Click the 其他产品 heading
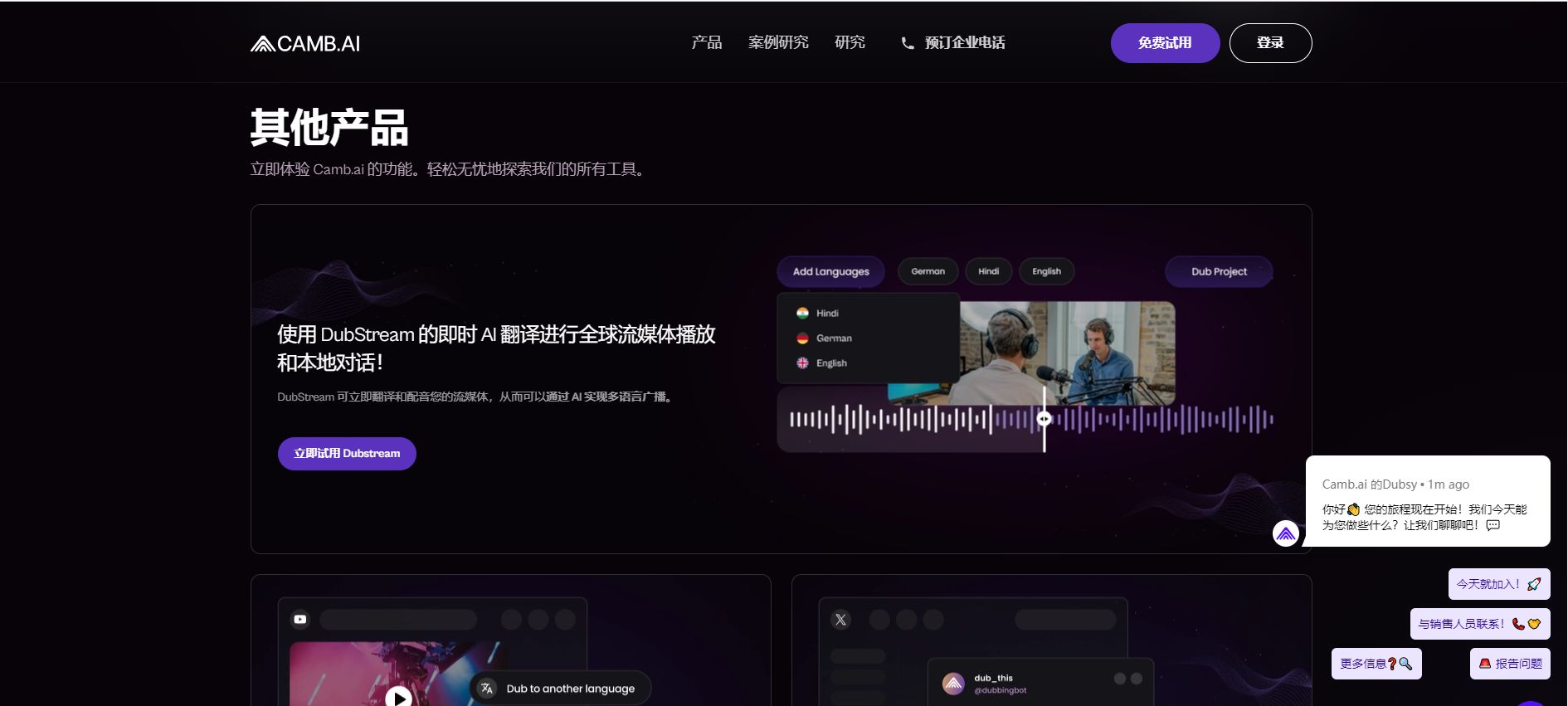Screen dimensions: 1568x706 (329, 128)
